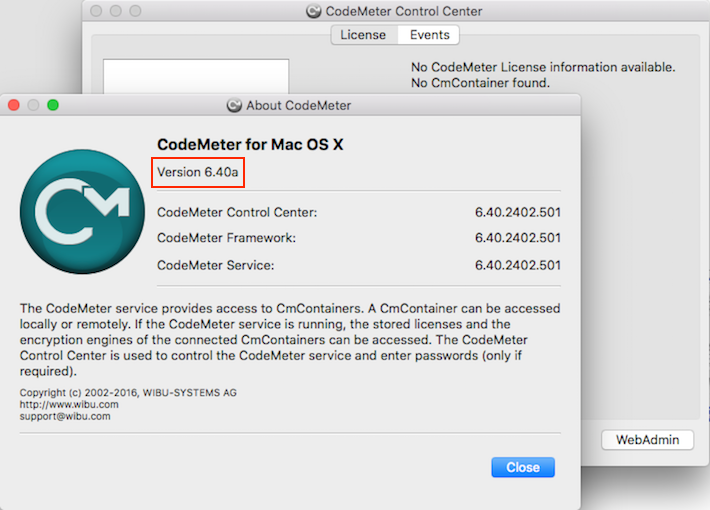Select the CodeMeter Framework version number
Viewport: 710px width, 510px height.
pos(518,238)
